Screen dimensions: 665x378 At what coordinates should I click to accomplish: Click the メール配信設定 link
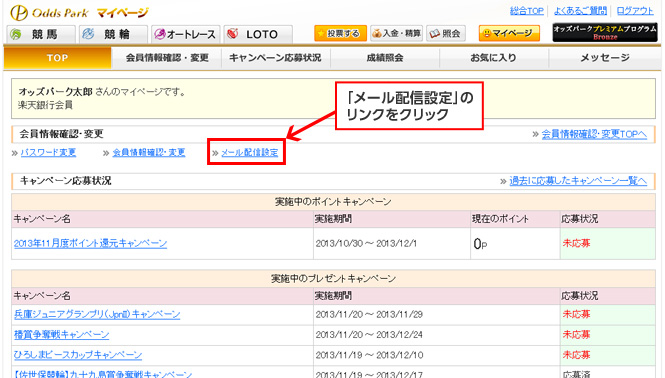click(x=250, y=152)
